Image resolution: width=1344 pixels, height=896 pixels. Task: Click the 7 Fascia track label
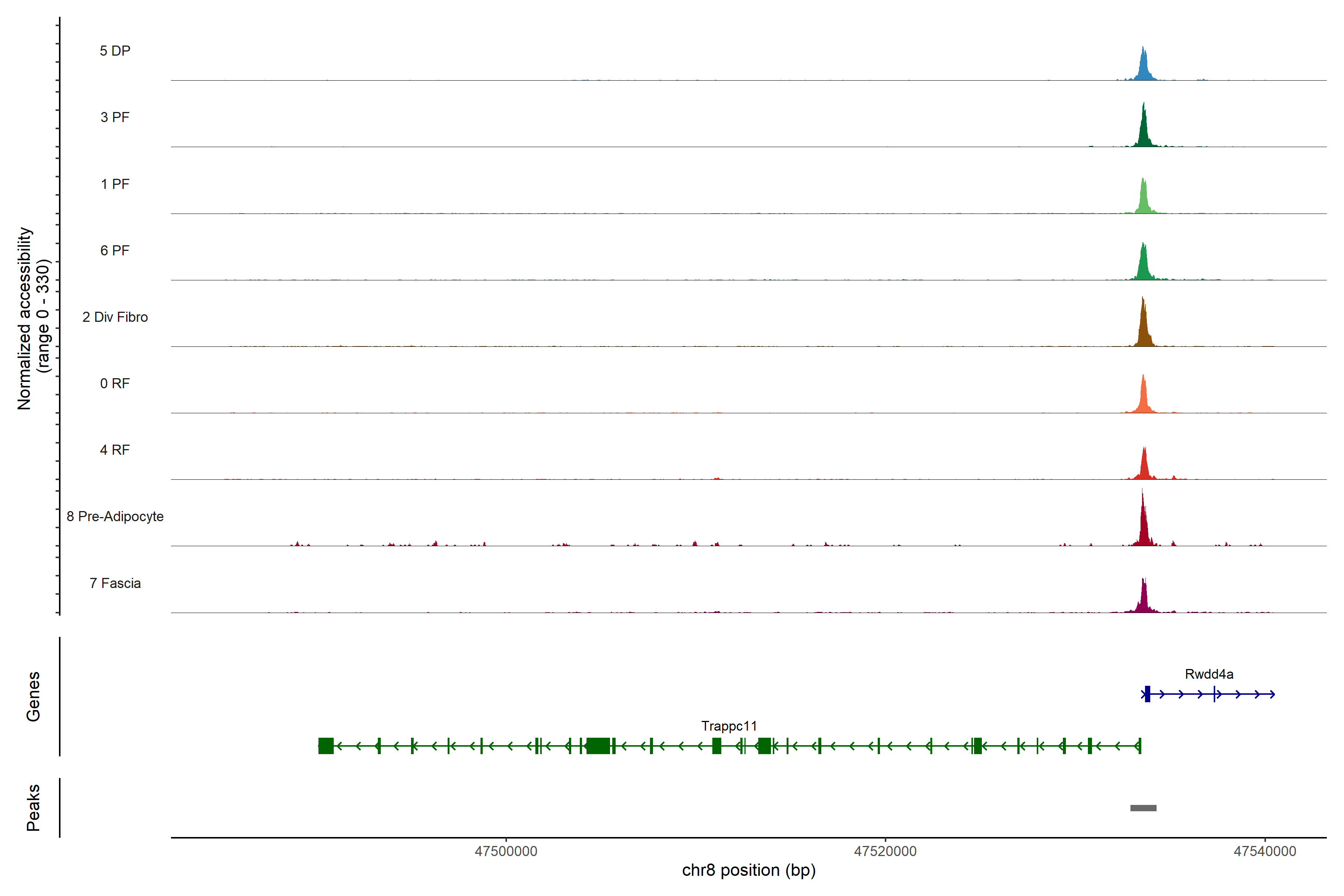(x=115, y=584)
